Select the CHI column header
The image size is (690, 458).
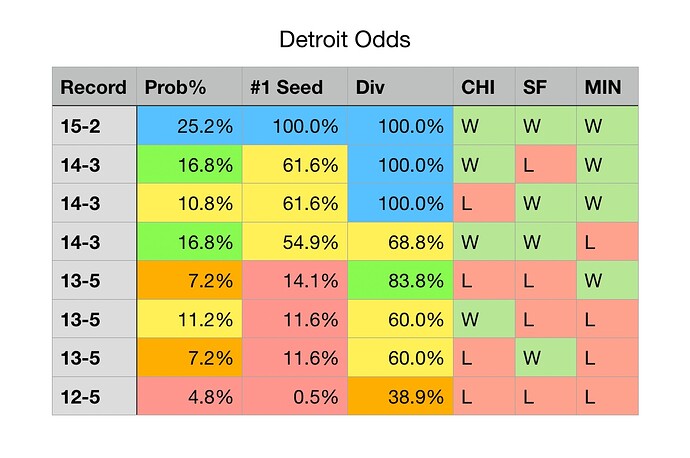click(x=484, y=87)
